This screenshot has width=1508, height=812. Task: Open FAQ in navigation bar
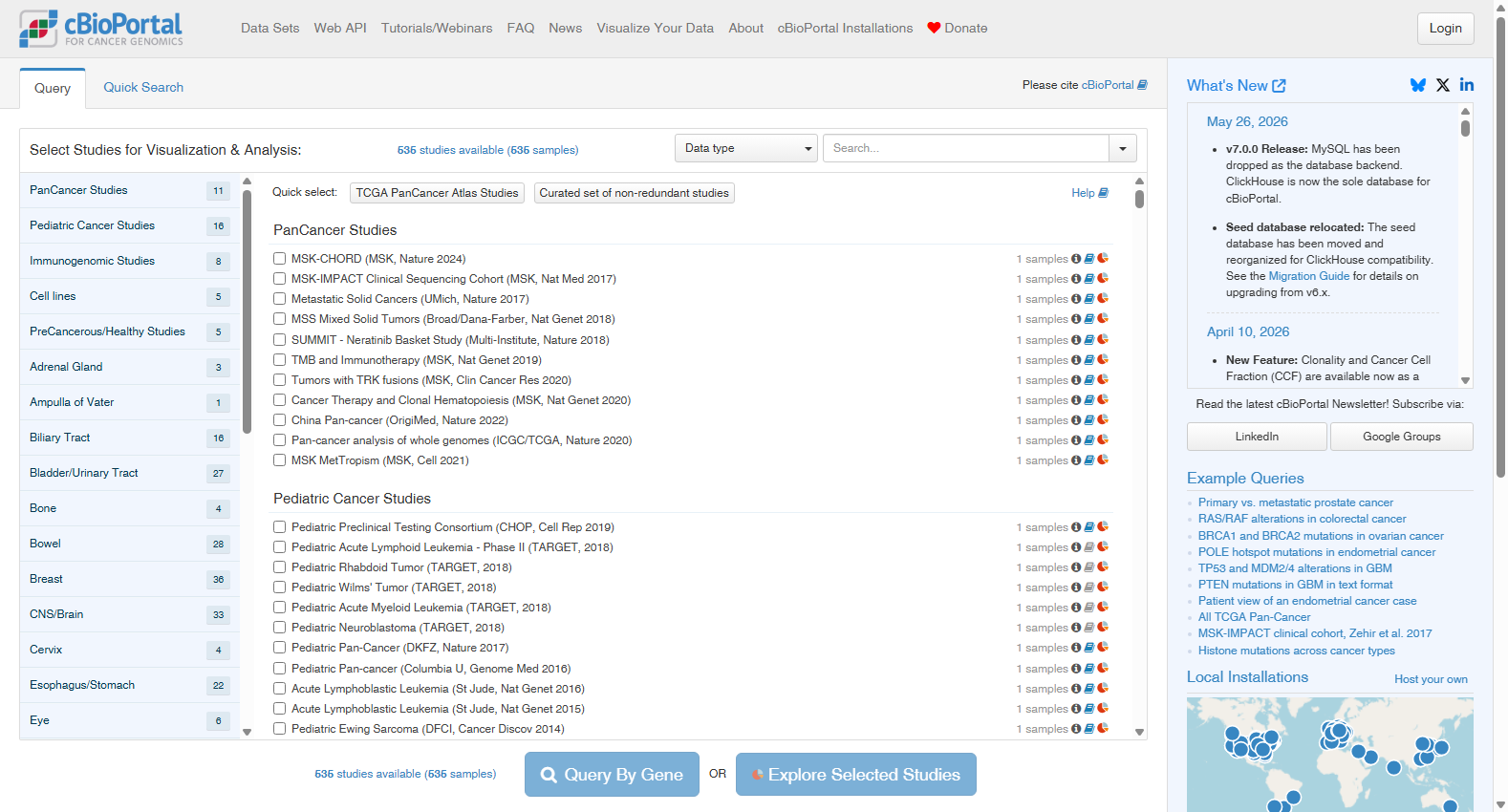[x=521, y=28]
